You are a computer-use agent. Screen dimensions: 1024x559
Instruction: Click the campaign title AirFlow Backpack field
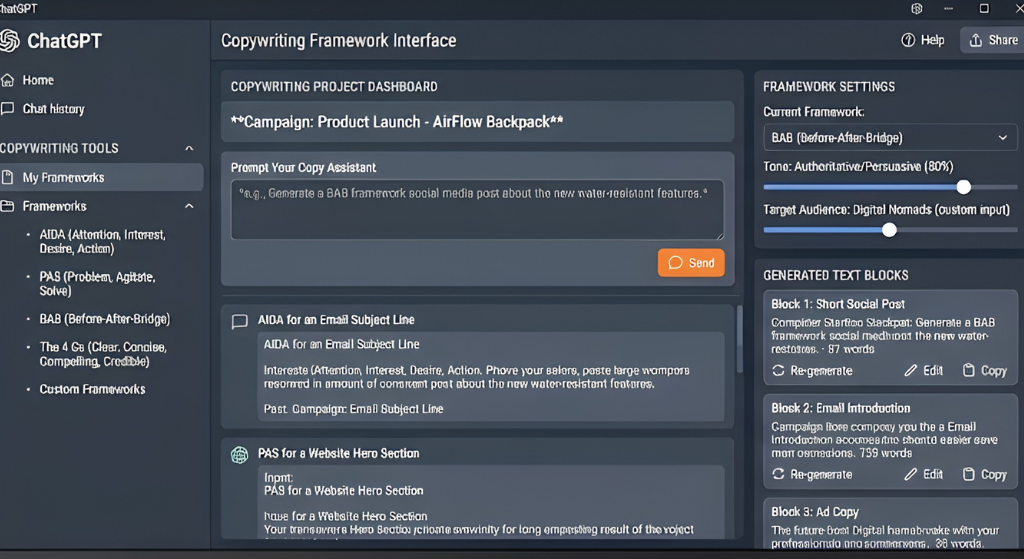point(477,122)
